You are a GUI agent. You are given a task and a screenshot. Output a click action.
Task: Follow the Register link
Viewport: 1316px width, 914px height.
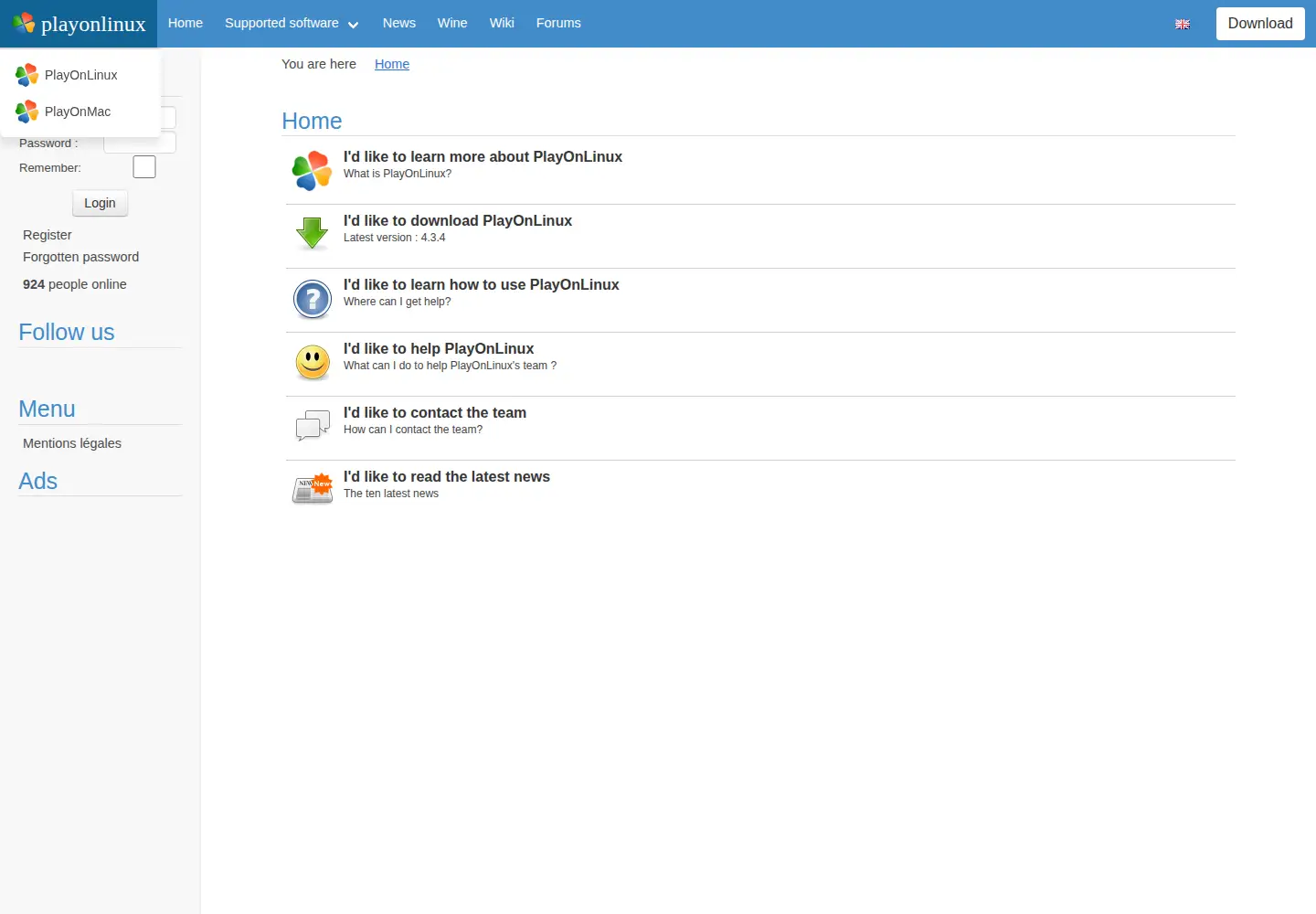(x=48, y=235)
